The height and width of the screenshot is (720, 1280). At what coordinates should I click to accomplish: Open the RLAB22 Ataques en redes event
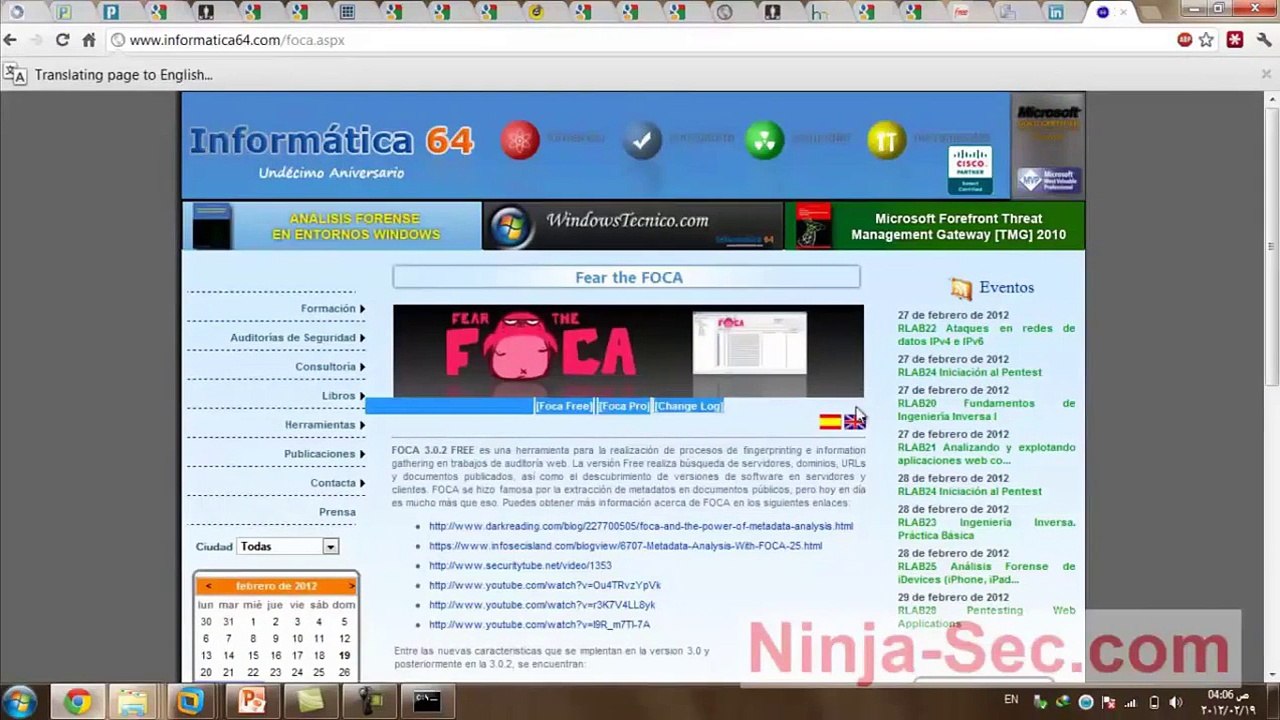986,335
